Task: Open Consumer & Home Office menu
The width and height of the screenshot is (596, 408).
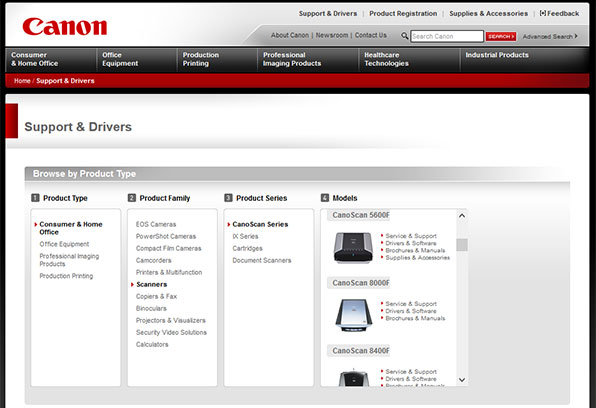Action: [35, 59]
